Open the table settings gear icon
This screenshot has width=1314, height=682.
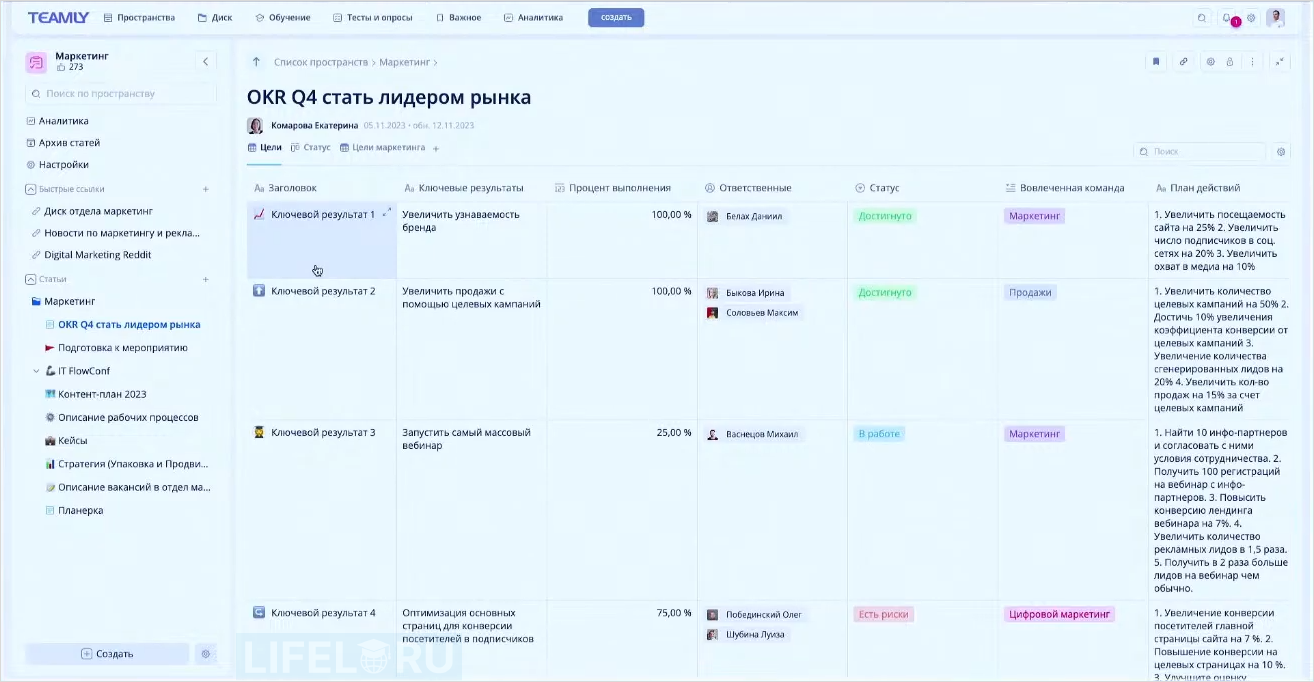(x=1281, y=151)
